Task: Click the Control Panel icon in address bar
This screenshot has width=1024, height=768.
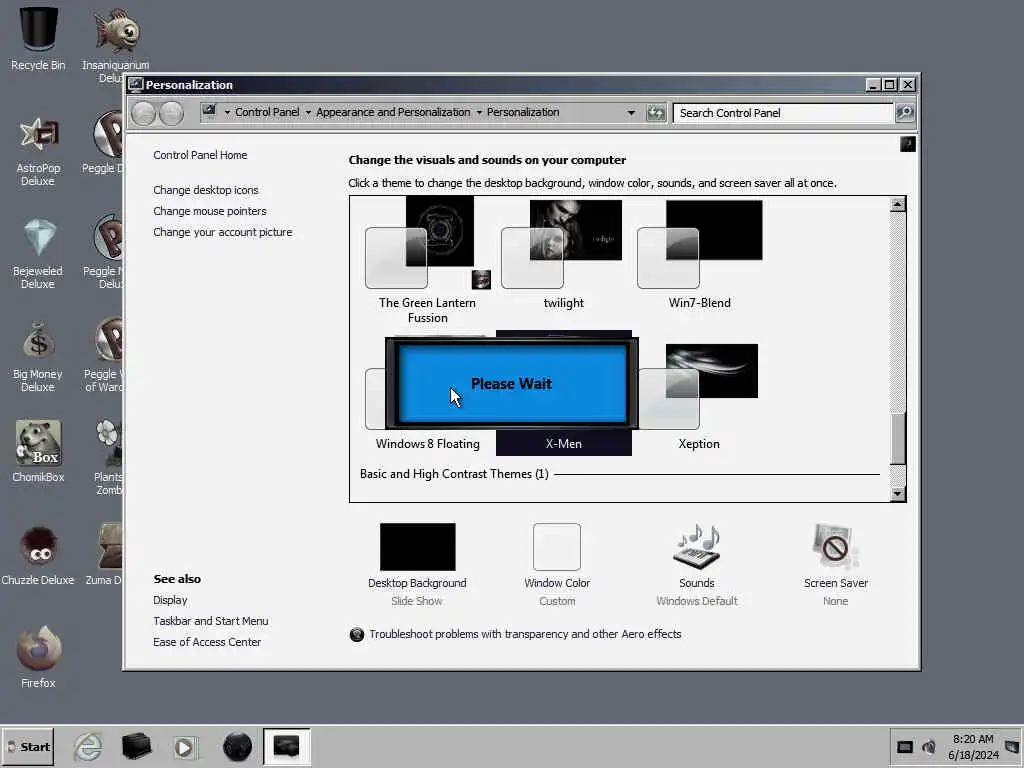Action: coord(209,112)
